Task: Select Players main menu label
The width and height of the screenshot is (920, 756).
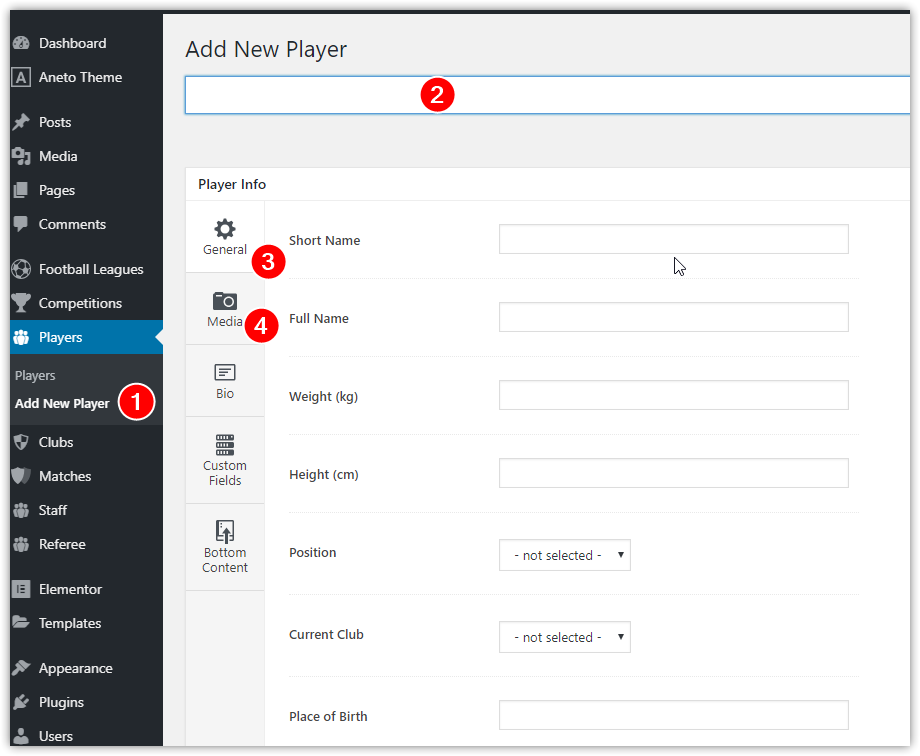Action: click(x=60, y=338)
